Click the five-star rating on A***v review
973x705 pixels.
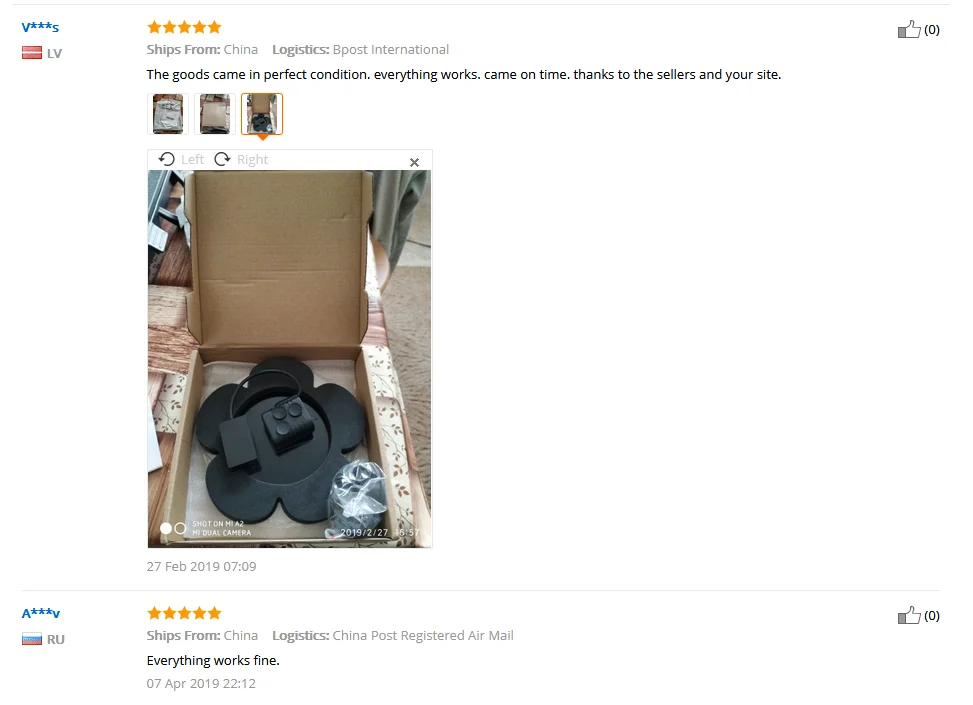point(184,613)
